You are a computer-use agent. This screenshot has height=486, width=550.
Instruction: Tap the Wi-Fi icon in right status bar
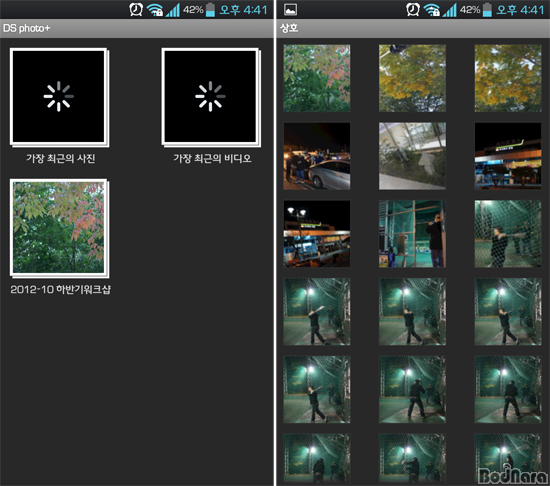click(x=432, y=10)
